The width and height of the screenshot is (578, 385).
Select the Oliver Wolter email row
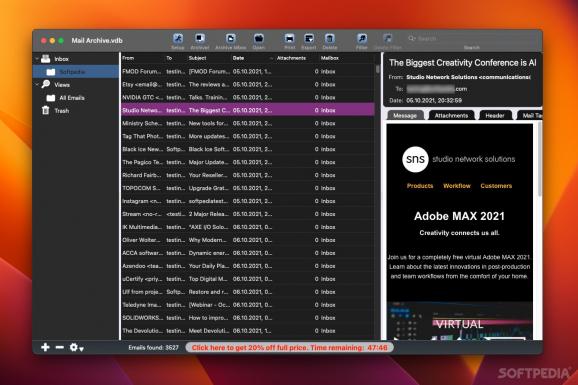[x=248, y=240]
